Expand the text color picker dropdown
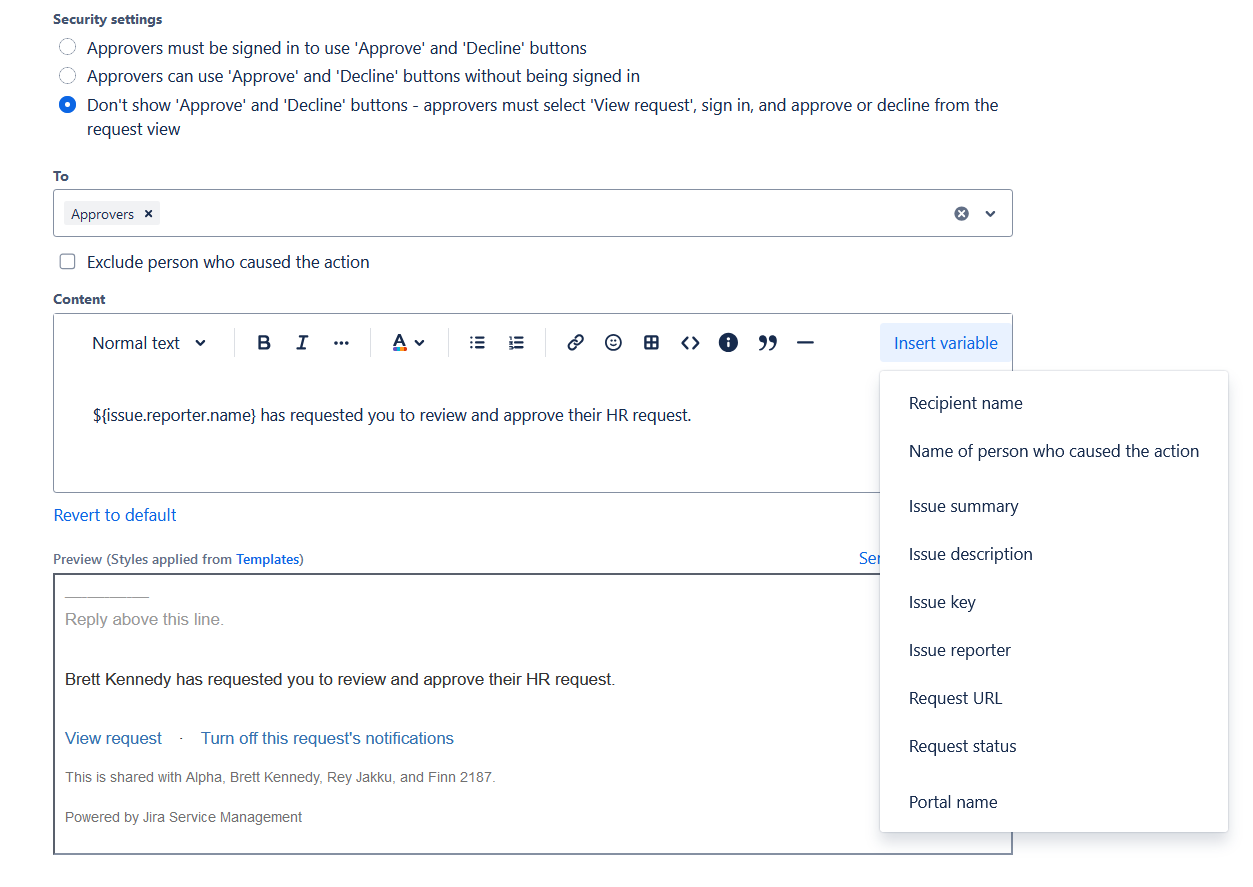The height and width of the screenshot is (887, 1253). coord(408,343)
